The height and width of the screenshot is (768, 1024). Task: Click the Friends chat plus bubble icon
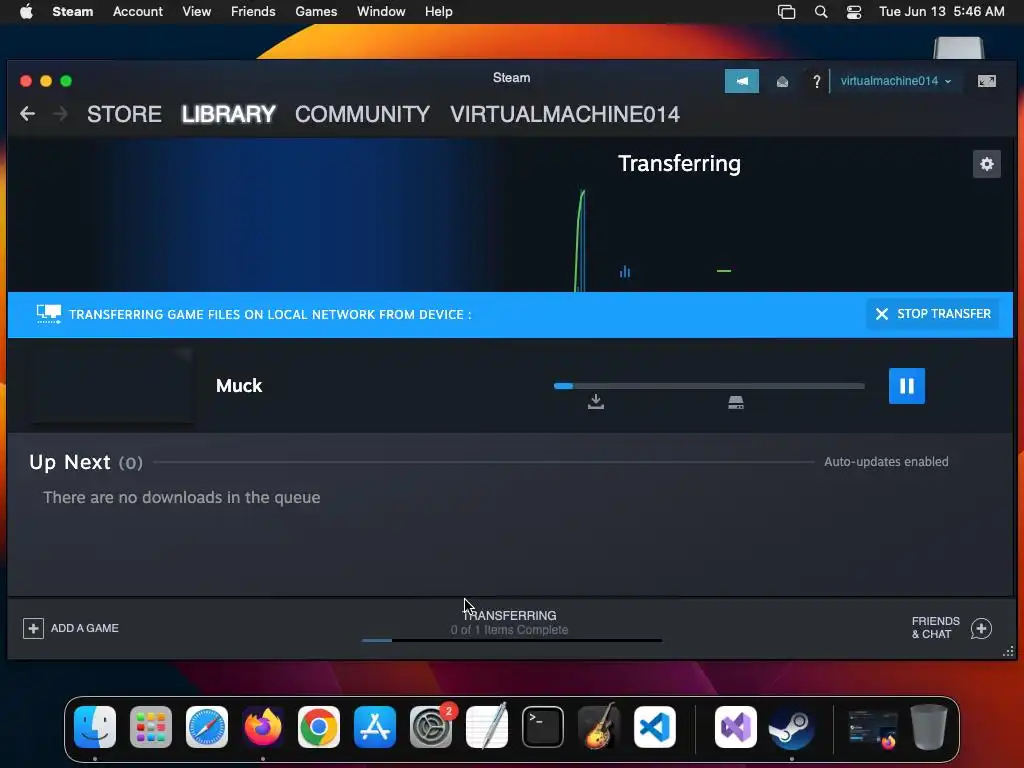click(x=981, y=628)
